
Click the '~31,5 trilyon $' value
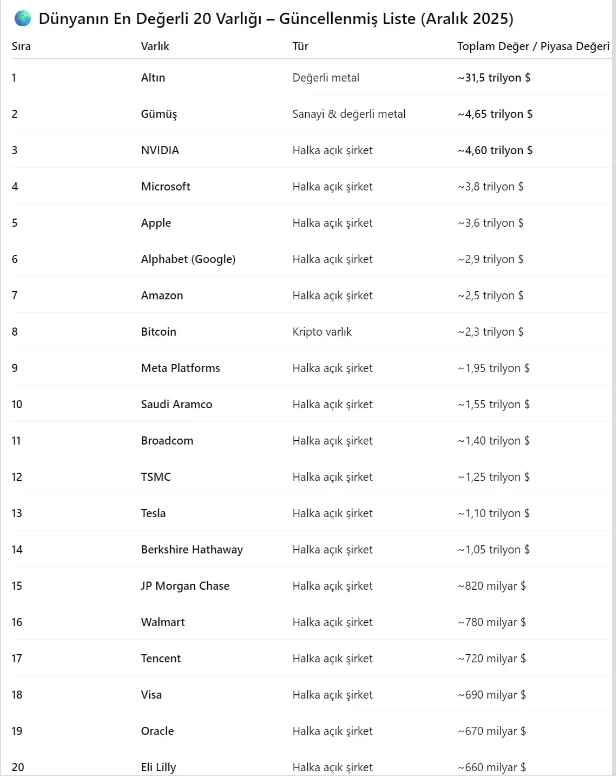click(494, 77)
